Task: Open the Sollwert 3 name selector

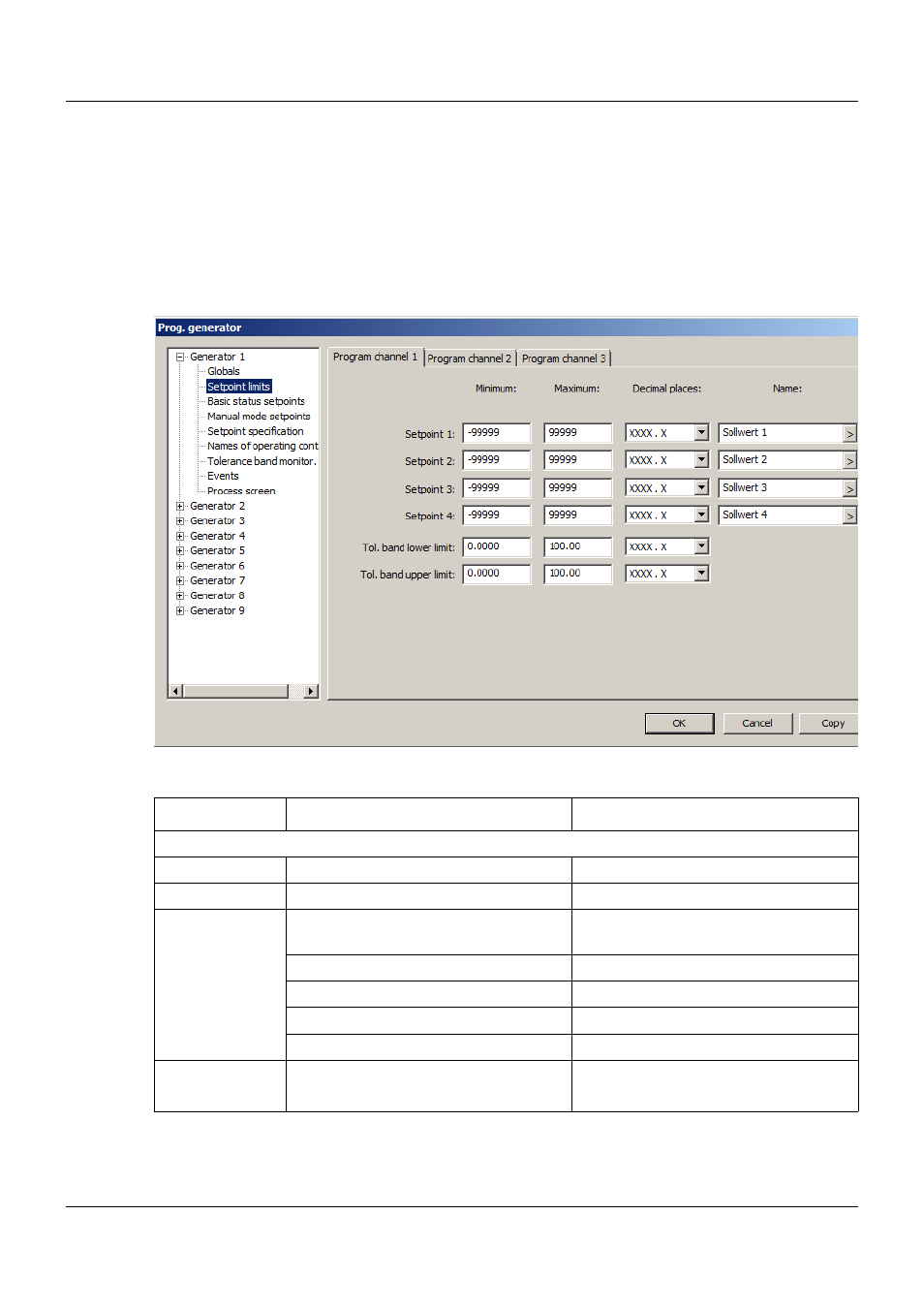Action: point(850,487)
